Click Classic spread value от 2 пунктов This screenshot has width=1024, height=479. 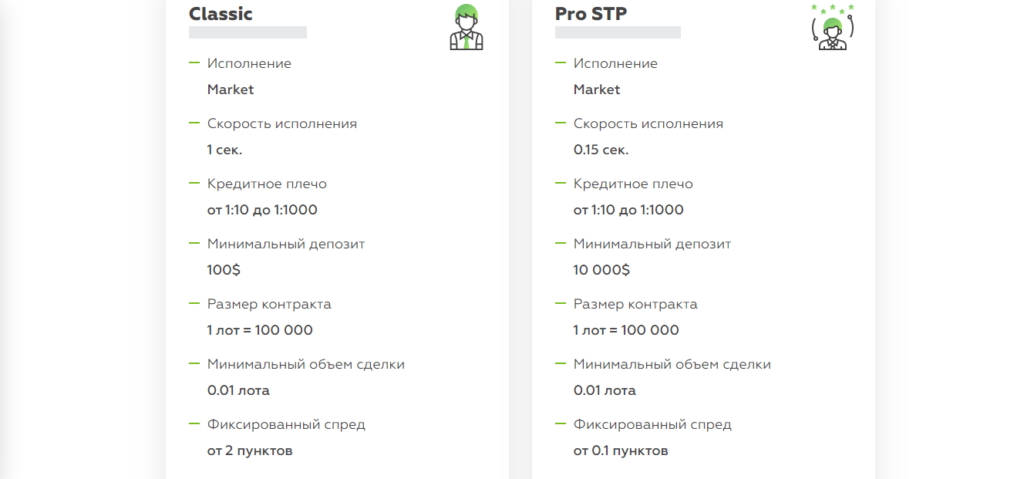[250, 451]
